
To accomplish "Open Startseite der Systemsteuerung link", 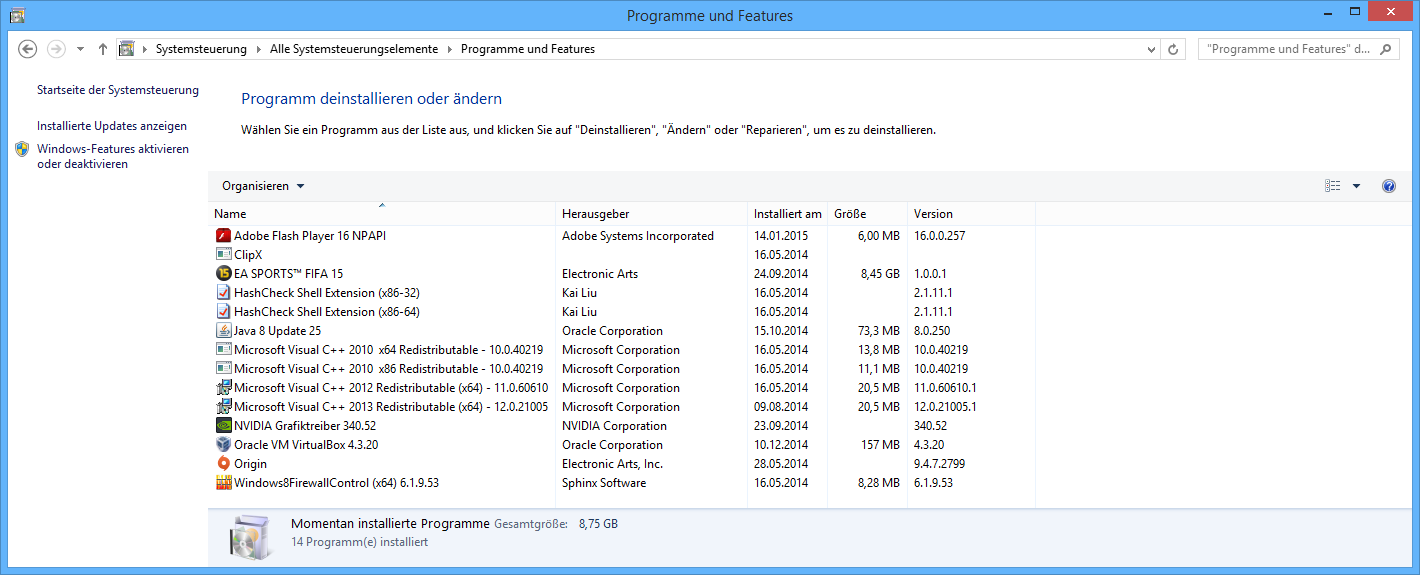I will [x=118, y=90].
